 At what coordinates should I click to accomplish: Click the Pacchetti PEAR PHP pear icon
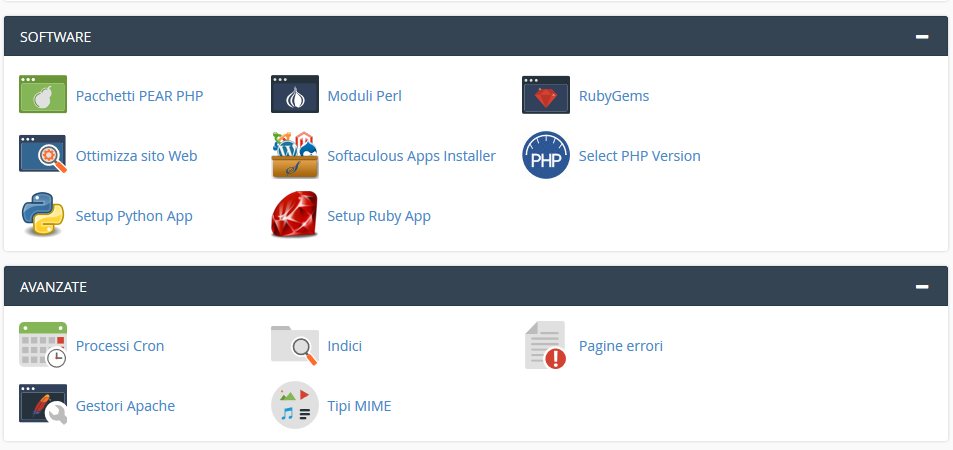(x=43, y=95)
